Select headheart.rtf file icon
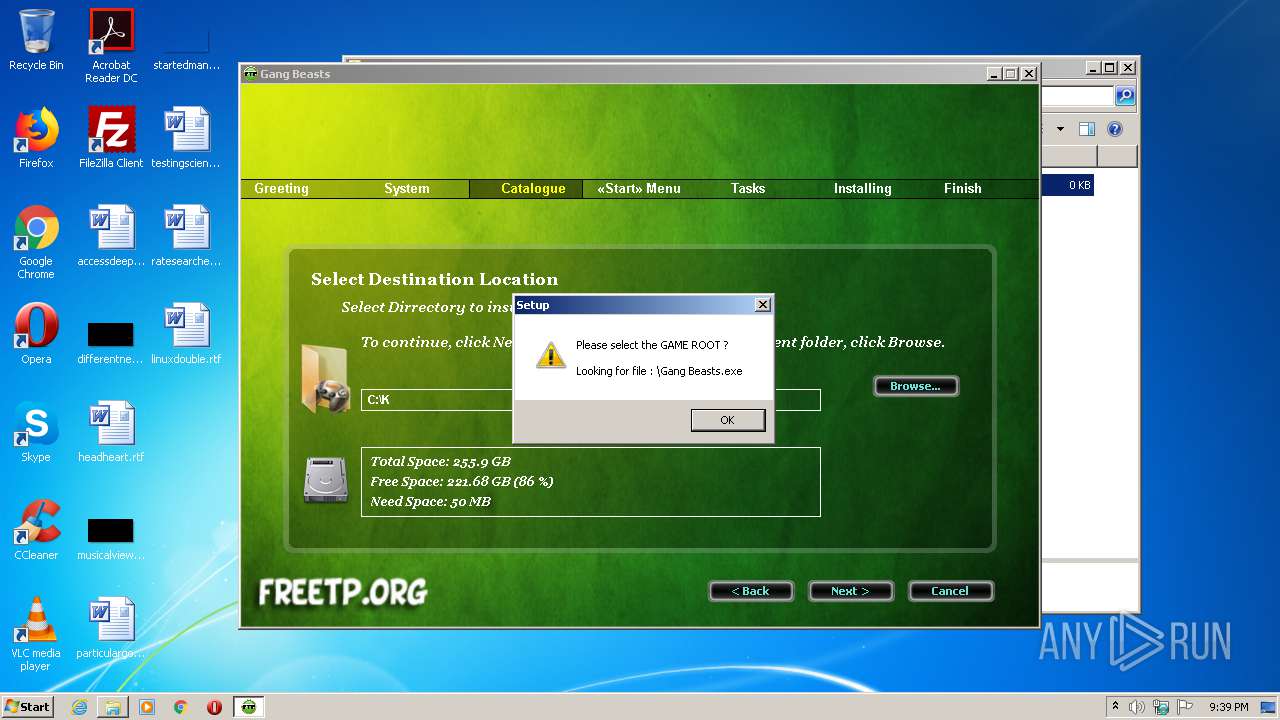The width and height of the screenshot is (1280, 720). click(111, 432)
